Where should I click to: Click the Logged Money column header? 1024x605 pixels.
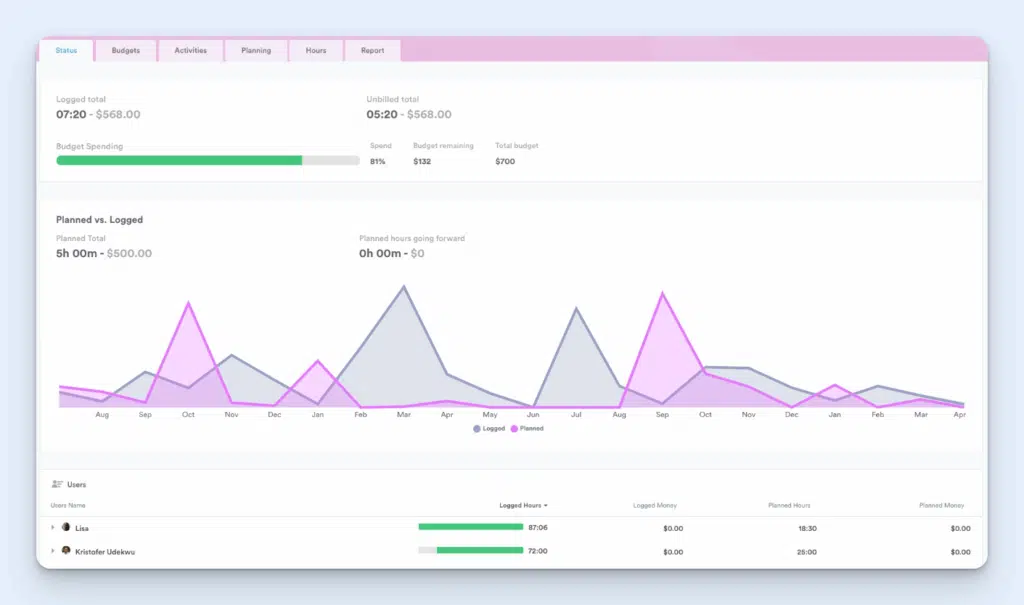tap(655, 505)
